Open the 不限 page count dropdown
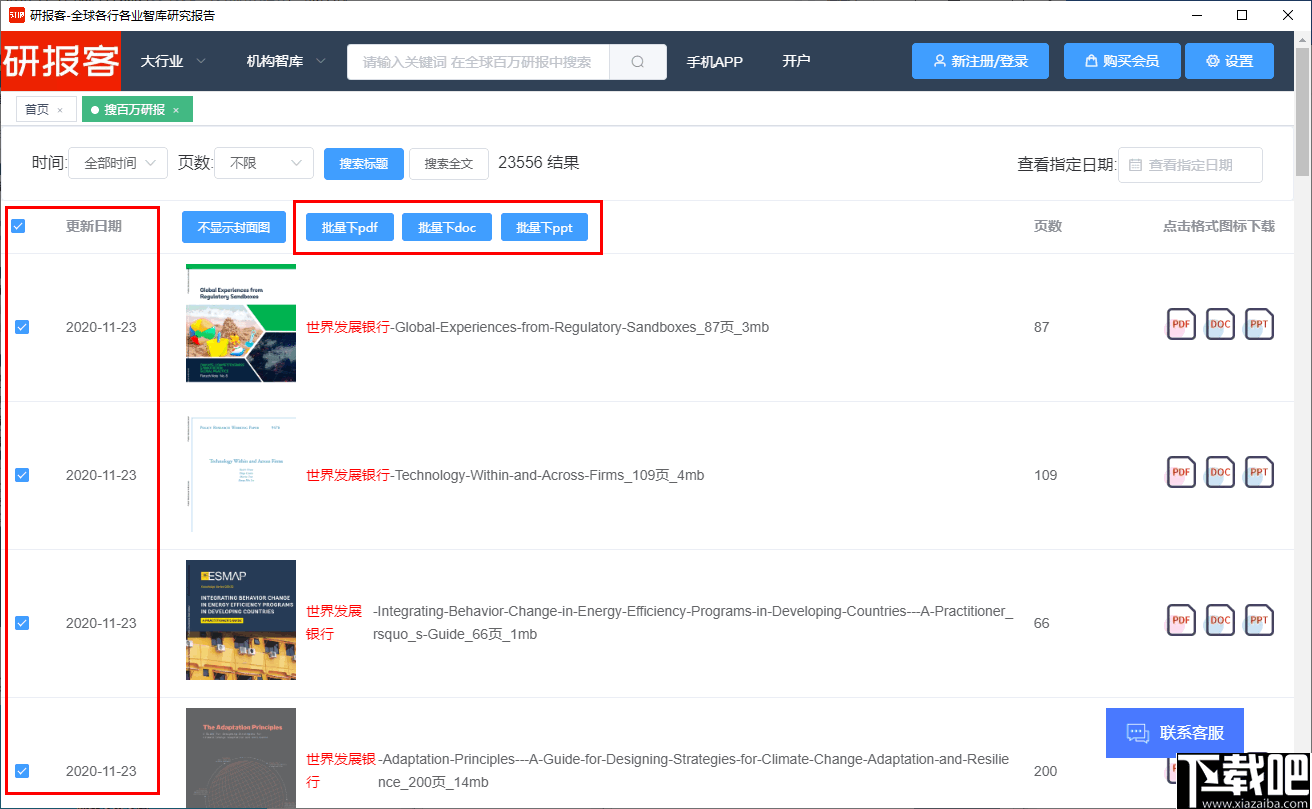 pos(264,163)
